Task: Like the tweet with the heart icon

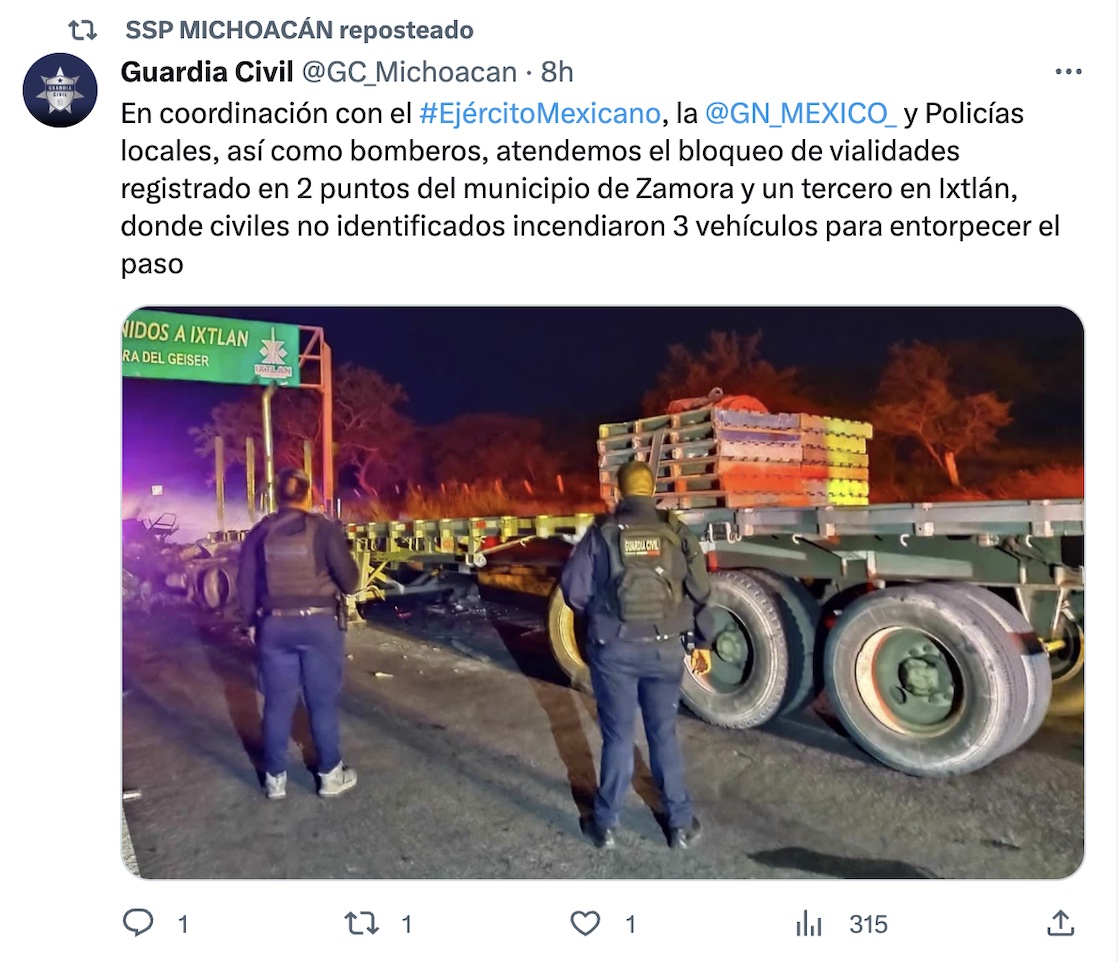Action: (585, 923)
